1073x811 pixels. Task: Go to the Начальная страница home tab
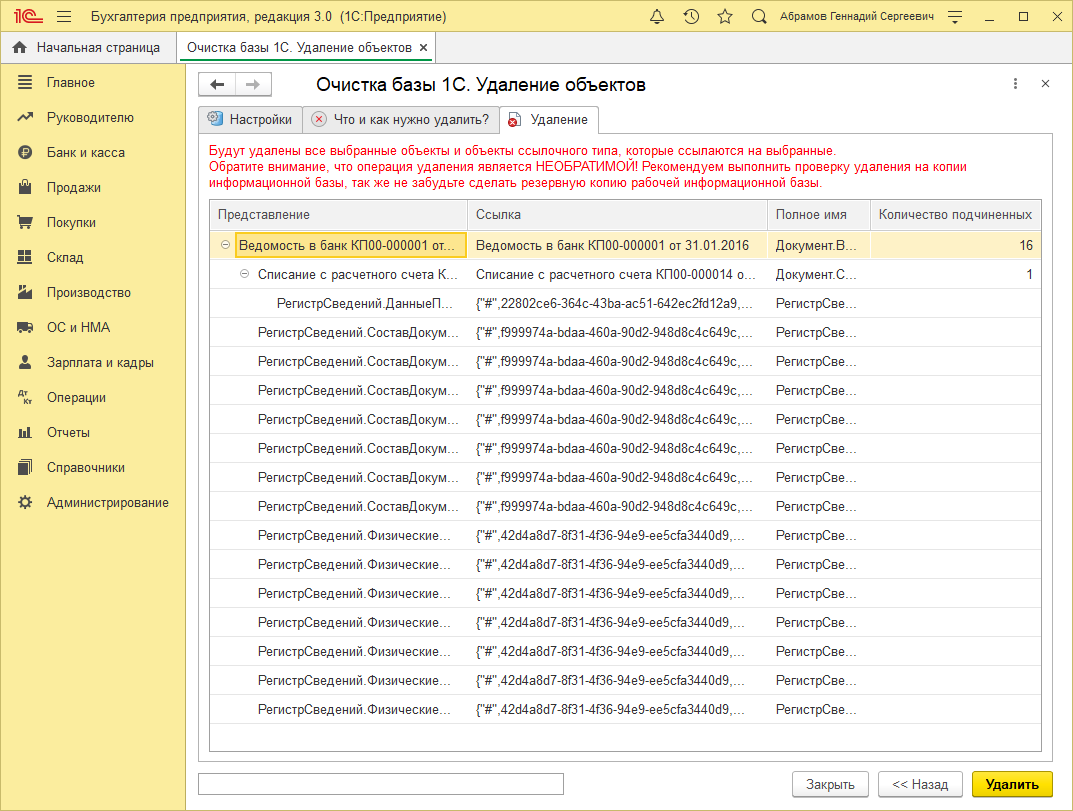tap(87, 47)
